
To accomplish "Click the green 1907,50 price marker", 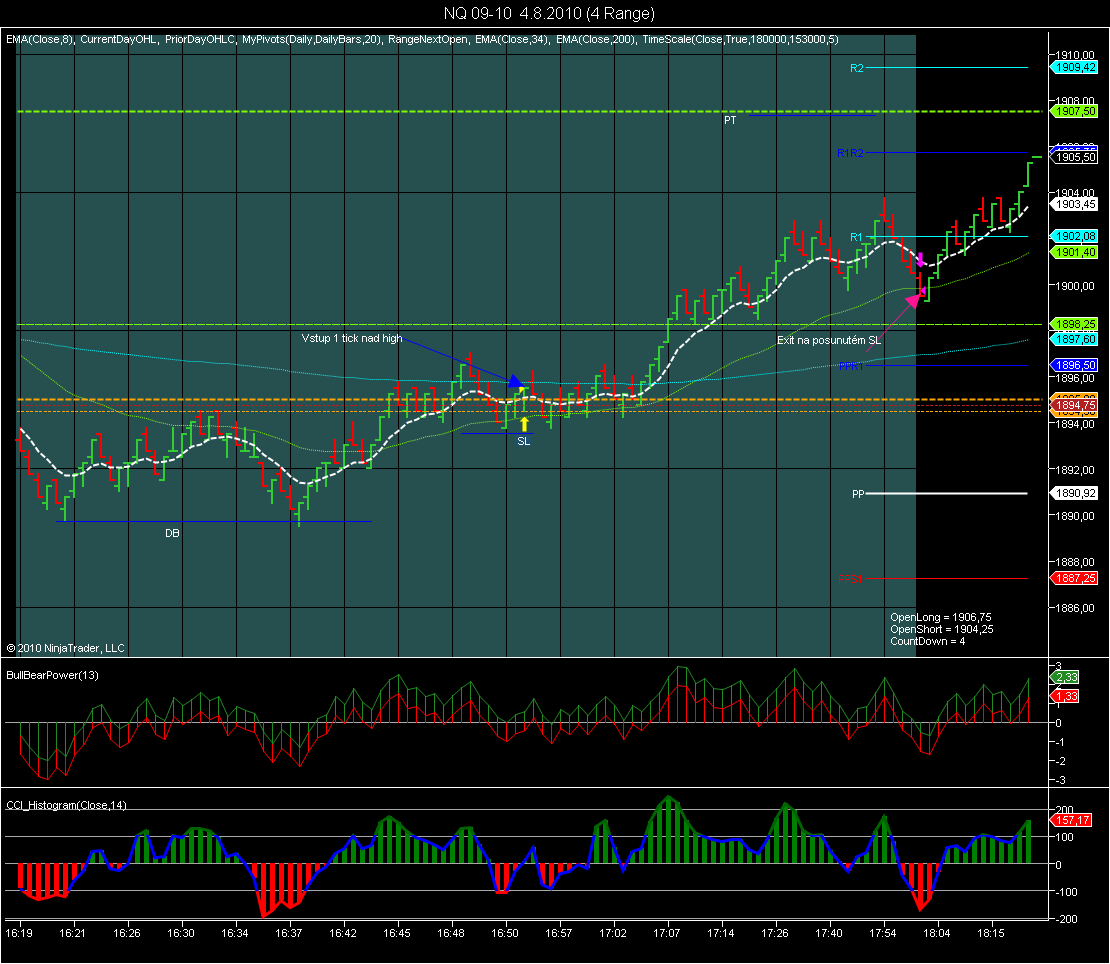I will coord(1075,111).
